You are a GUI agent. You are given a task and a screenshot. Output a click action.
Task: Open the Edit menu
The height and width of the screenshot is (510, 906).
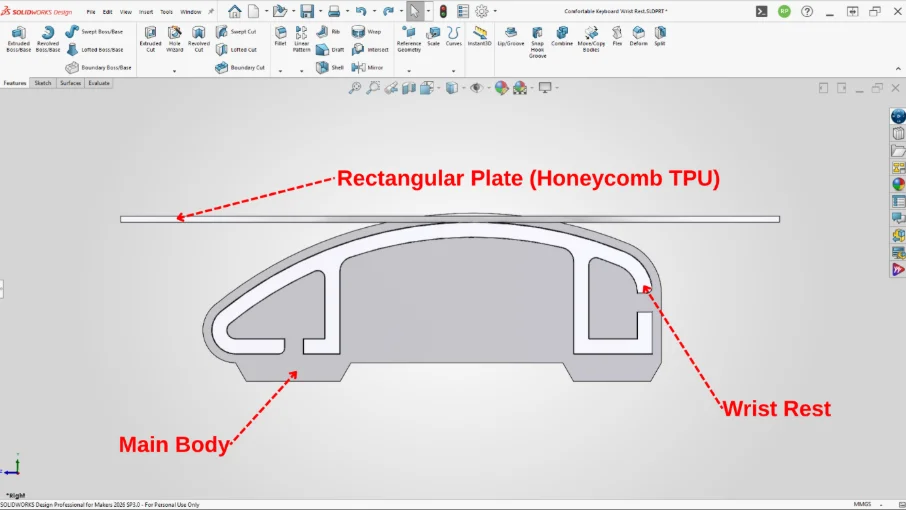tap(107, 12)
